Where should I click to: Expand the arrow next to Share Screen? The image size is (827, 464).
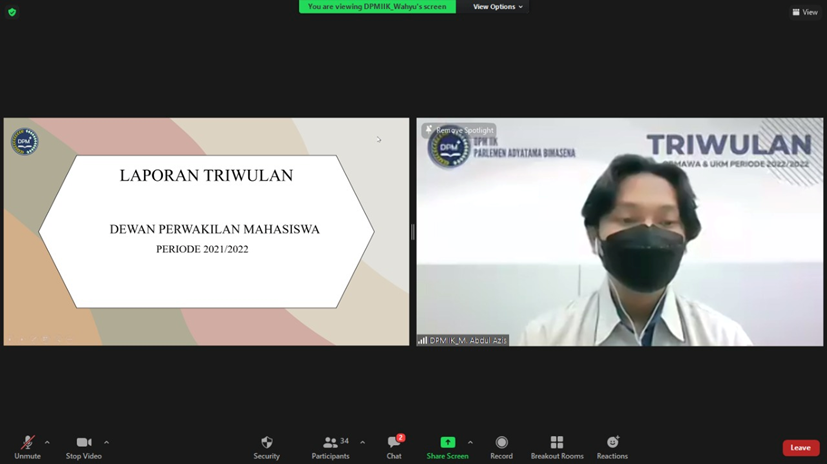[470, 442]
